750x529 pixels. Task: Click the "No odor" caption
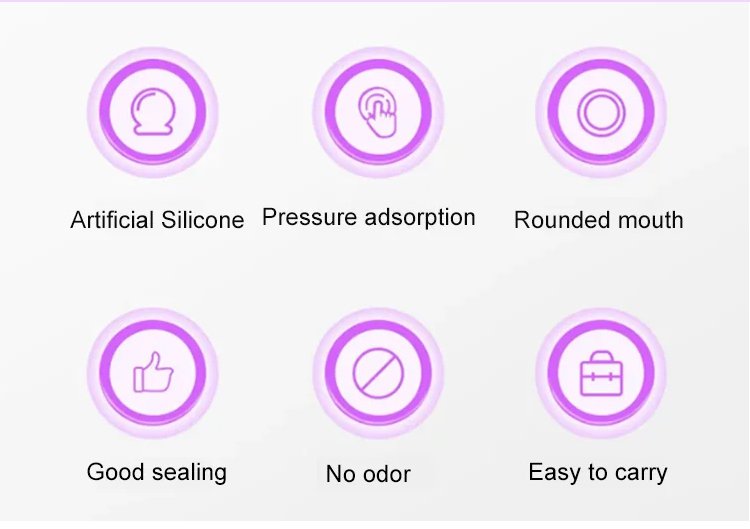click(368, 473)
